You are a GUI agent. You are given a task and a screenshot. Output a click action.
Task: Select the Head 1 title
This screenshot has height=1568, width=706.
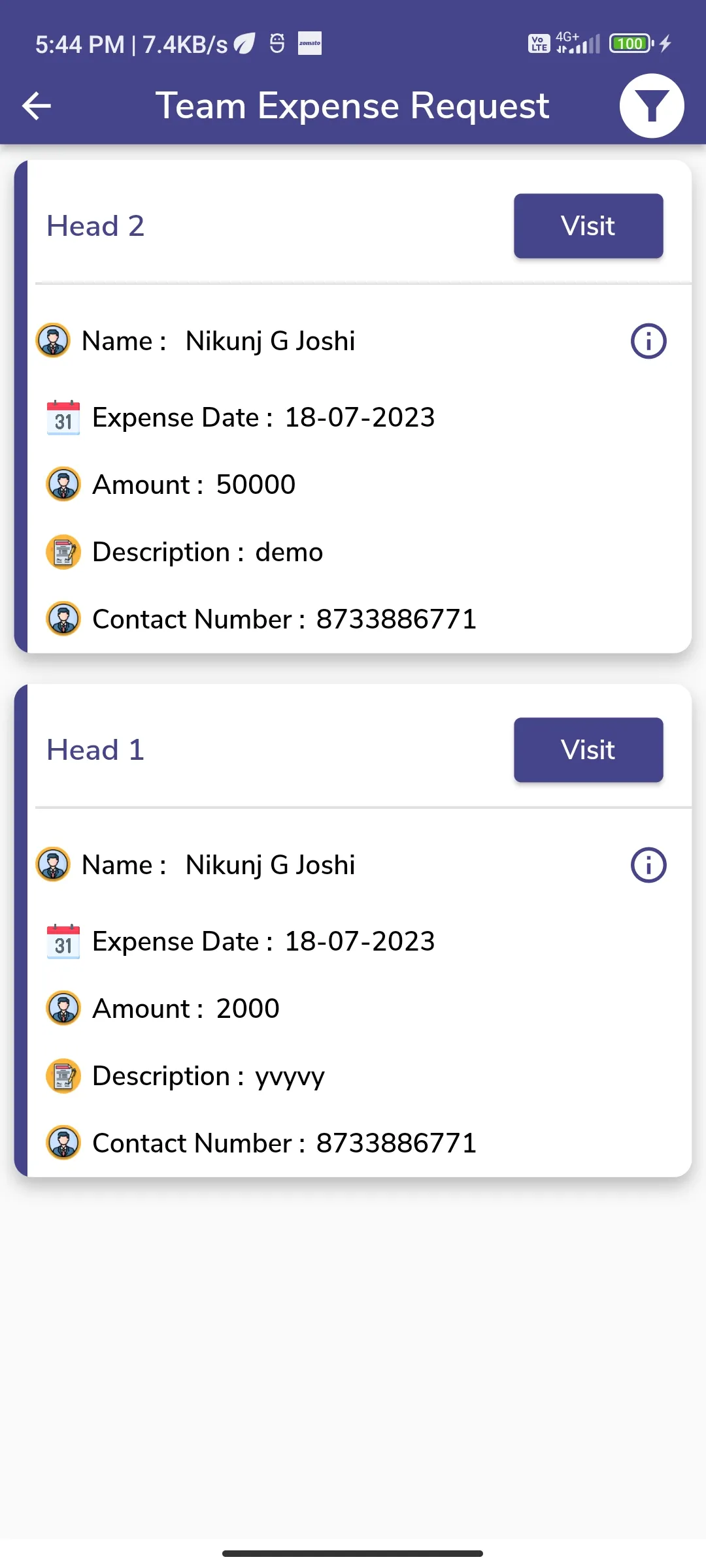[x=95, y=750]
